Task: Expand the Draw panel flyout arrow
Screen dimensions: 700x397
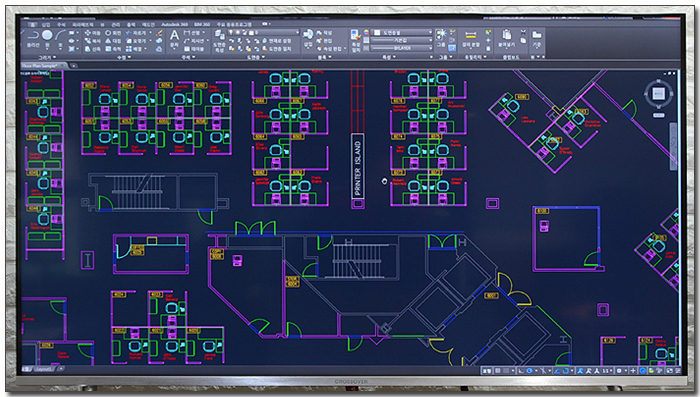Action: [54, 57]
